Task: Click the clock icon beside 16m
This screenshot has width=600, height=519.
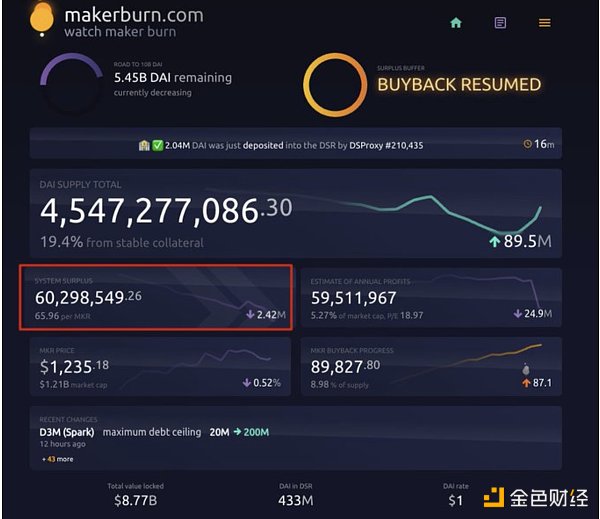Action: [528, 144]
